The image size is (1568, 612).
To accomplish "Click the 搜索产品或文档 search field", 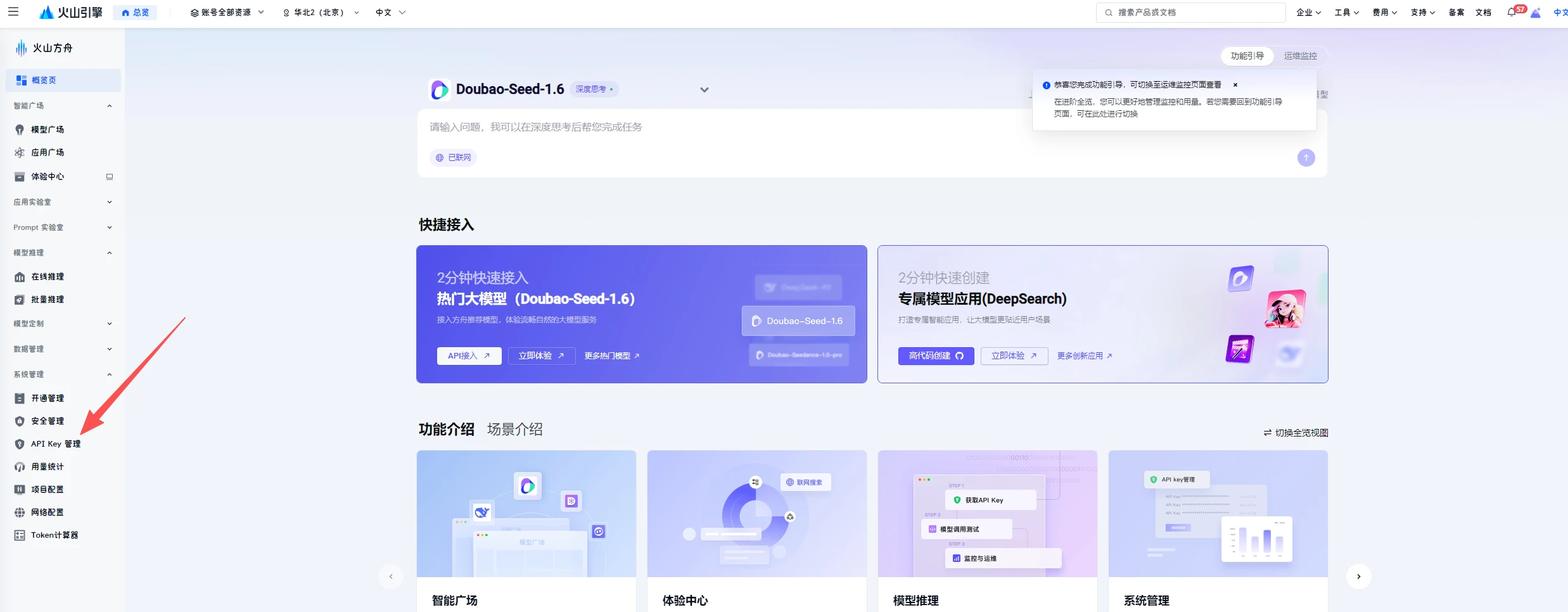I will coord(1190,12).
